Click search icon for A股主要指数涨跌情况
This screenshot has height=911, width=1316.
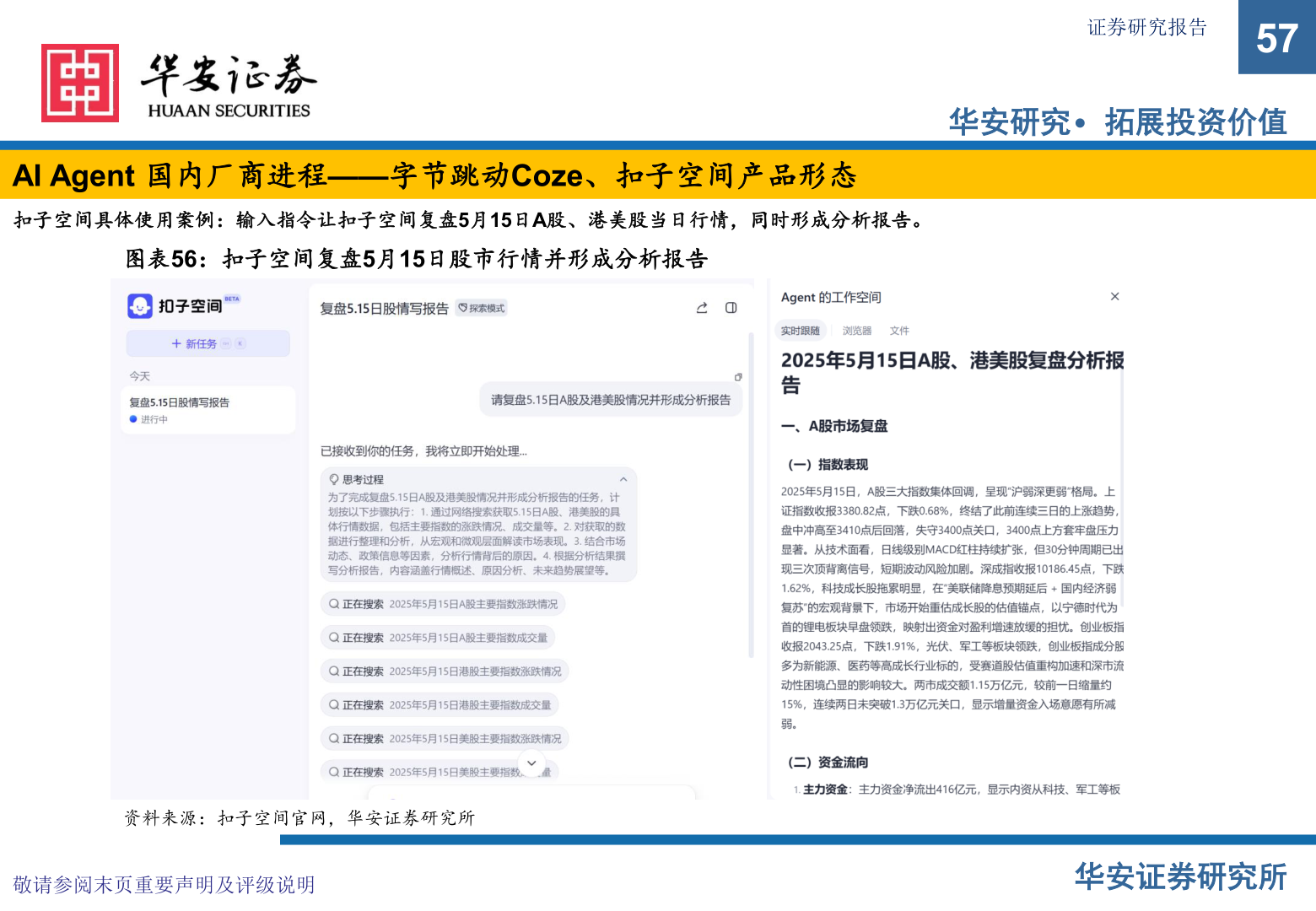[x=334, y=604]
